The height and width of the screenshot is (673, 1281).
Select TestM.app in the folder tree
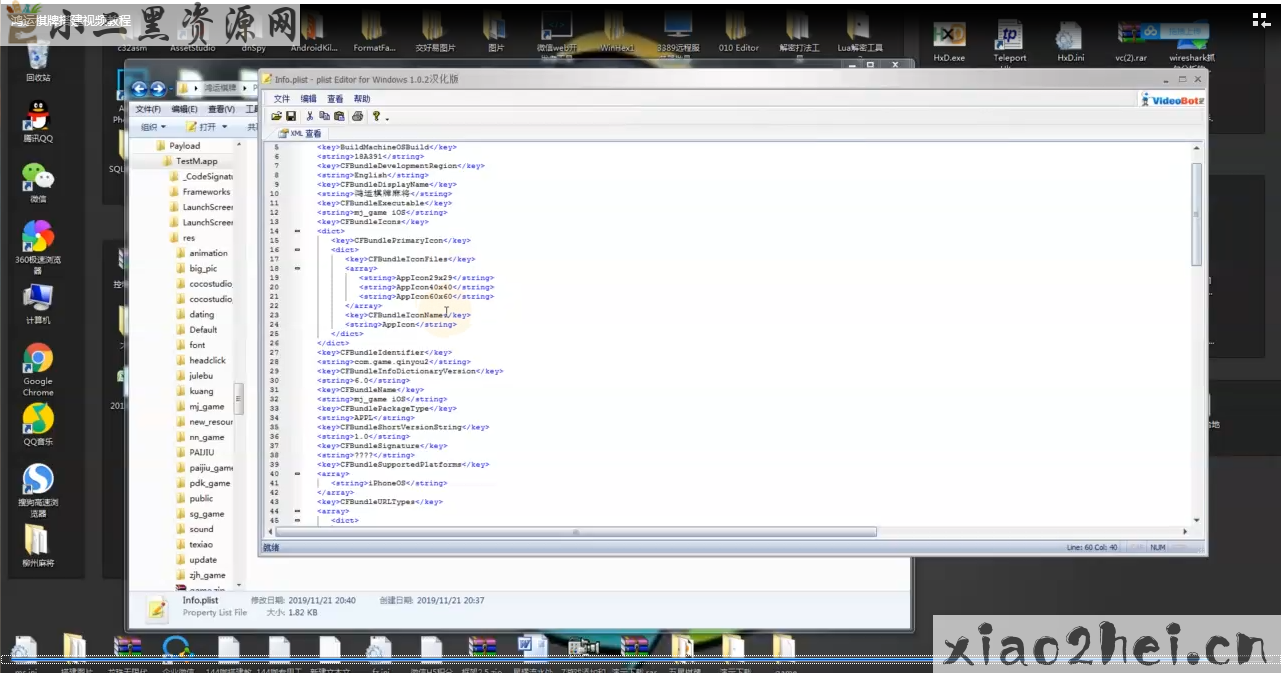189,161
